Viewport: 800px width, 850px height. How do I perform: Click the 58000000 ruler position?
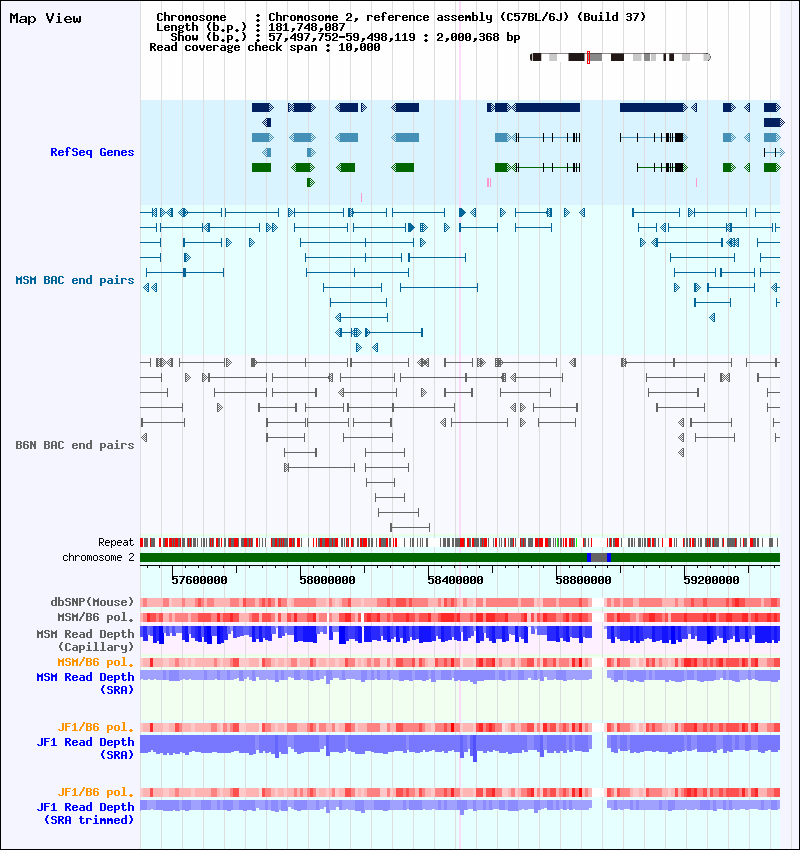click(327, 580)
